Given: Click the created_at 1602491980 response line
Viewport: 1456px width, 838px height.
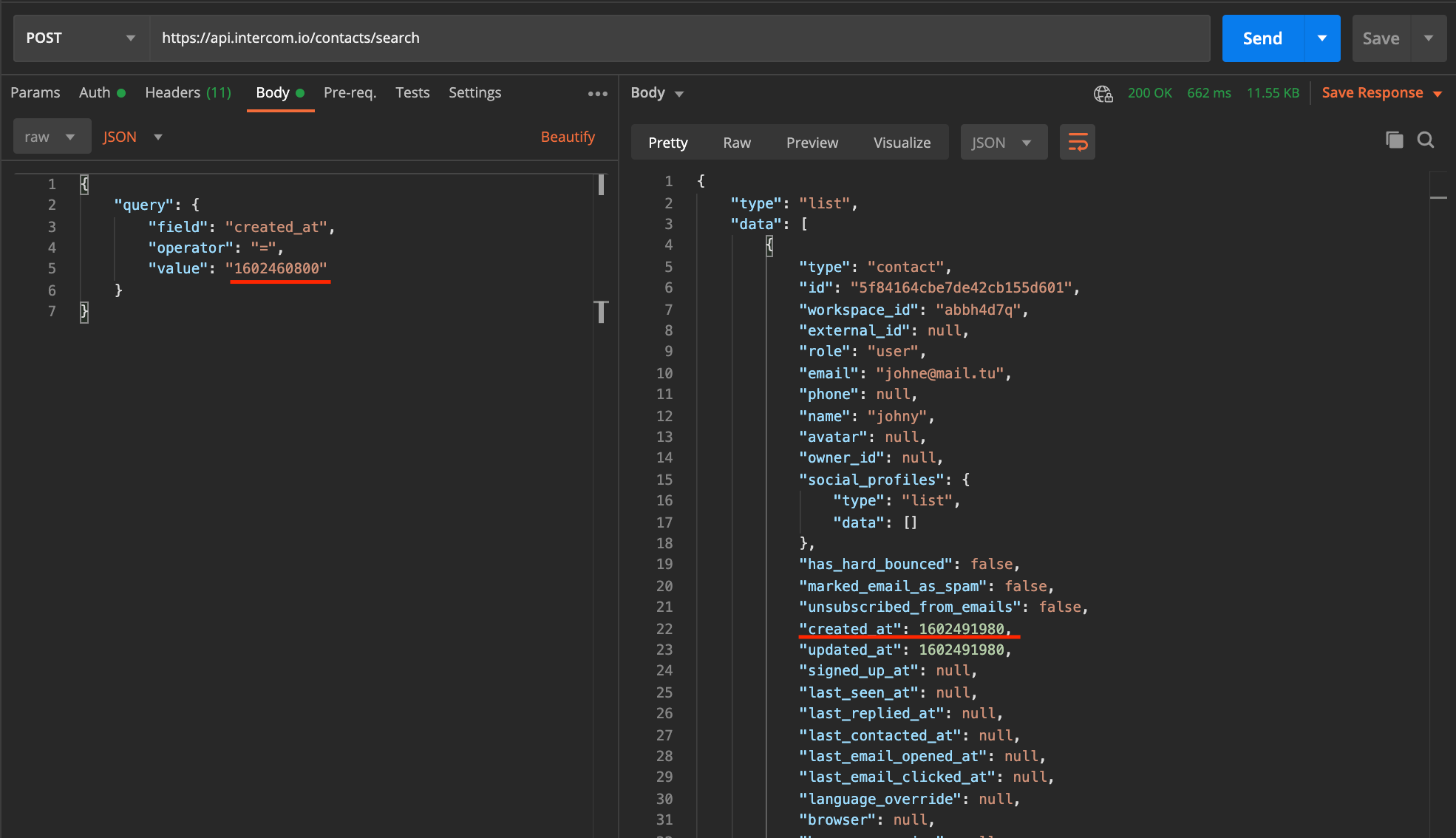Looking at the screenshot, I should coord(905,629).
